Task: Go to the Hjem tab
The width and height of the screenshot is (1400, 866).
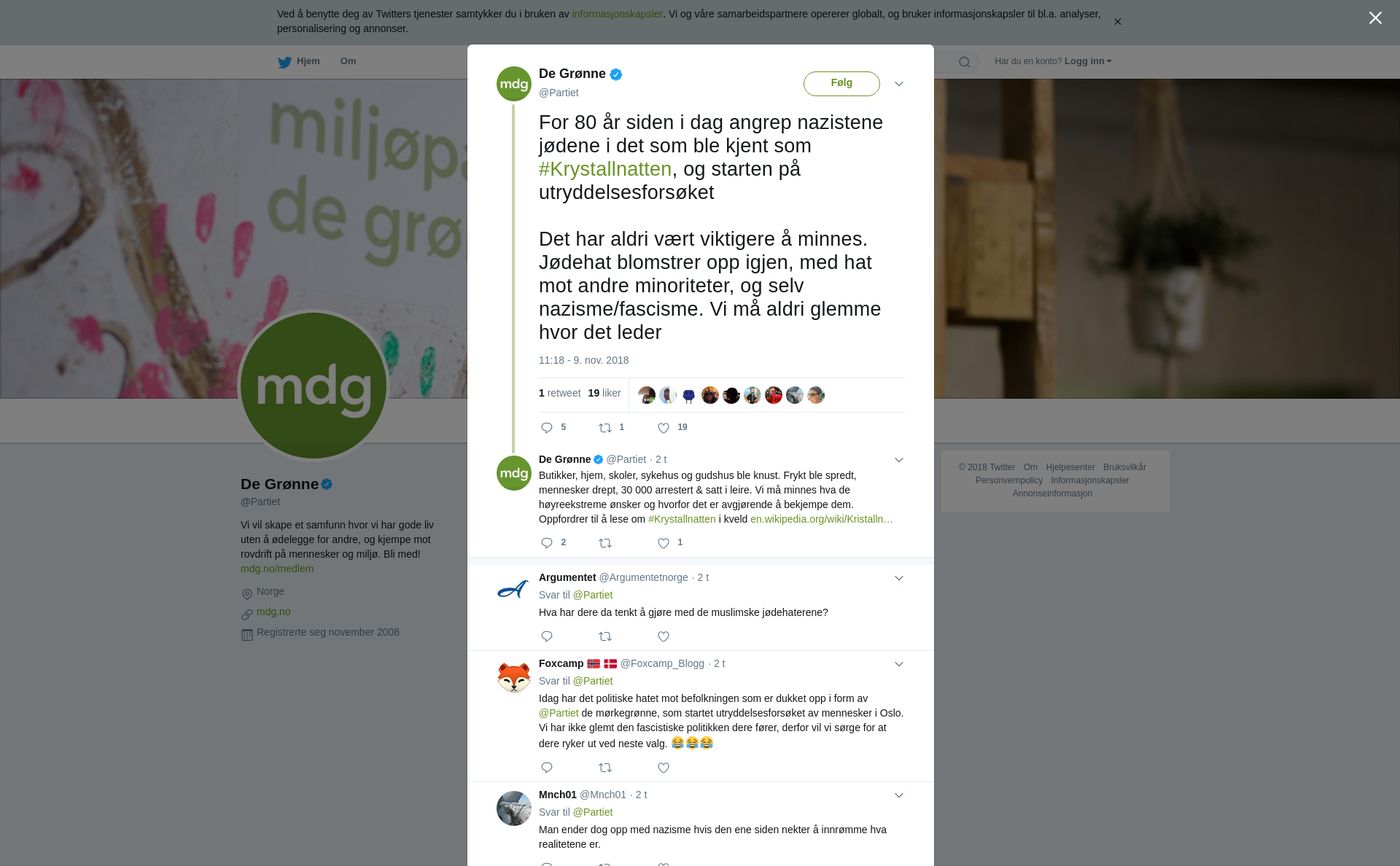Action: click(x=299, y=61)
